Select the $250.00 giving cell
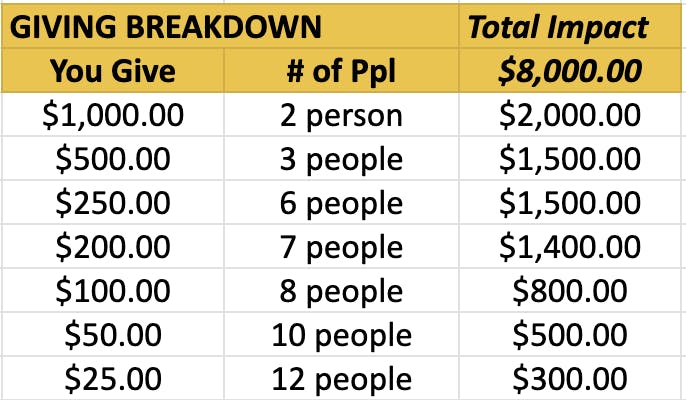 pos(112,203)
